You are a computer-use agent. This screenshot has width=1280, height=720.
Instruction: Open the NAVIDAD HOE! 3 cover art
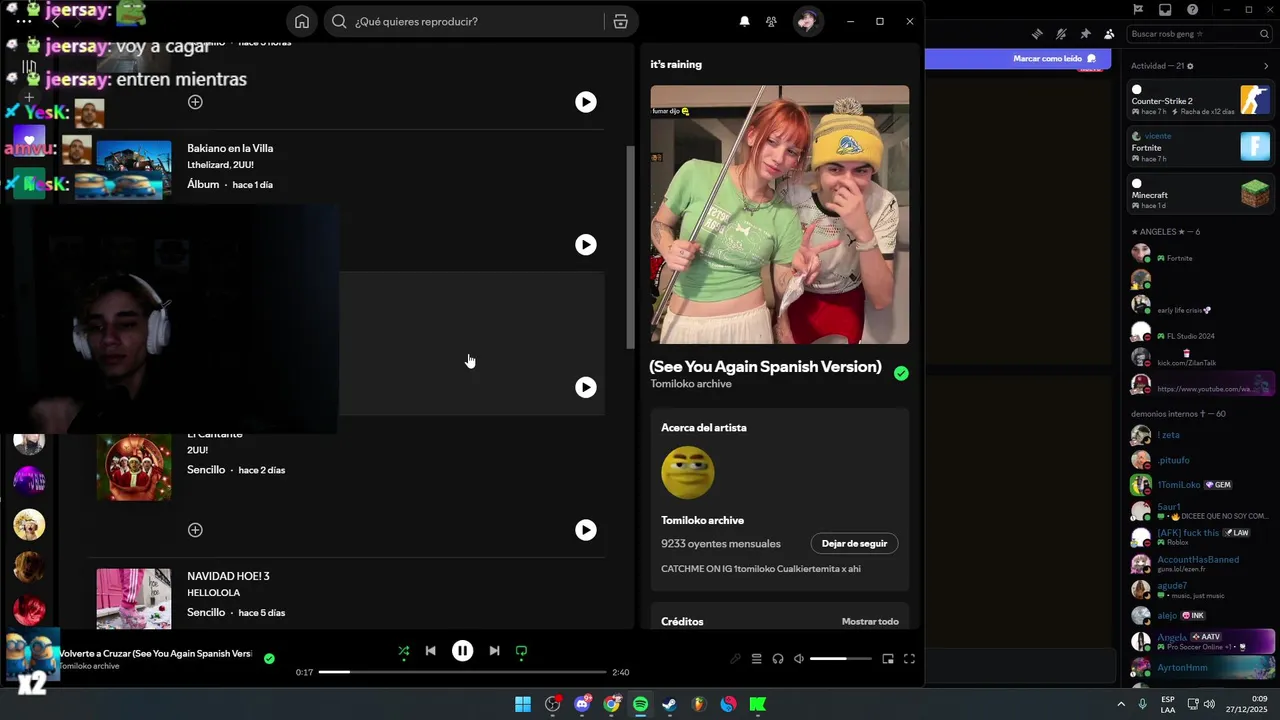(x=134, y=598)
